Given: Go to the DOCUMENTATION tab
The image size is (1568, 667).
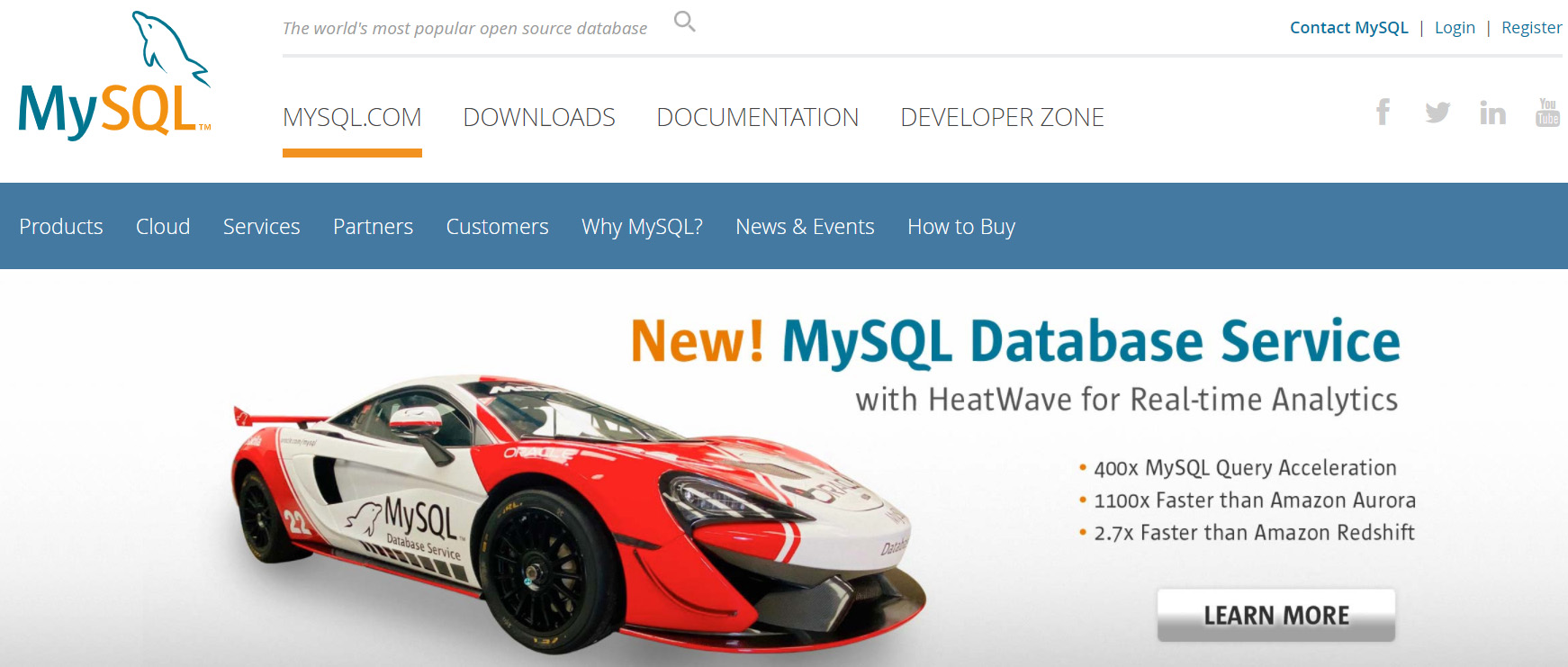Looking at the screenshot, I should tap(758, 117).
